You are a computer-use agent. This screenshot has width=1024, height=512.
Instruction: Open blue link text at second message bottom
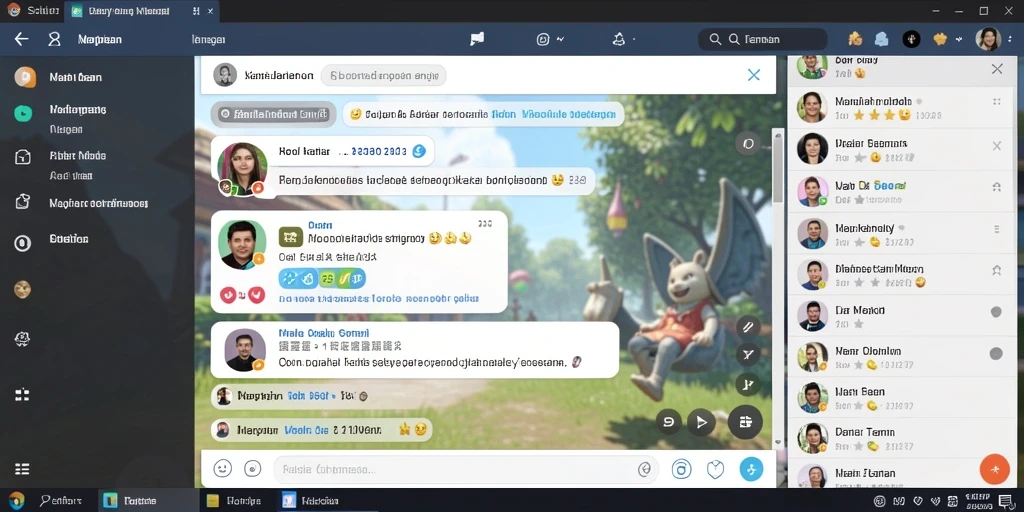pos(379,298)
